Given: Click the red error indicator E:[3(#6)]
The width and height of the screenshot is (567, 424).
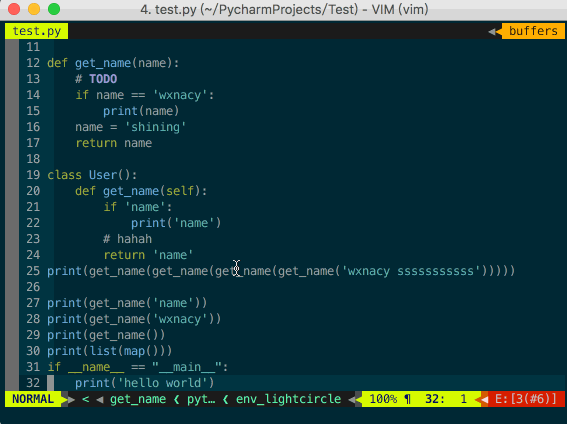Looking at the screenshot, I should click(525, 399).
